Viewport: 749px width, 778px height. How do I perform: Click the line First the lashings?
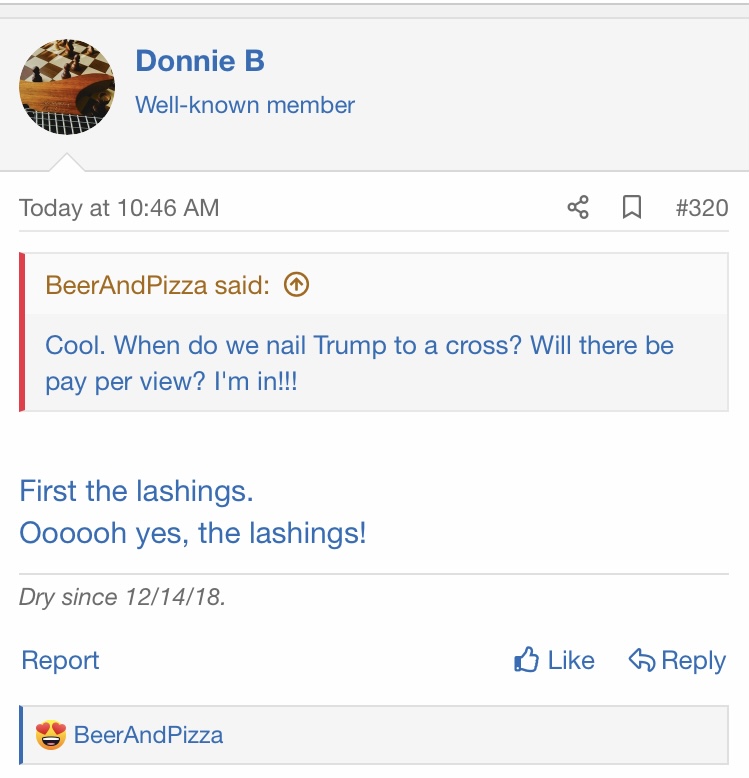(x=137, y=491)
